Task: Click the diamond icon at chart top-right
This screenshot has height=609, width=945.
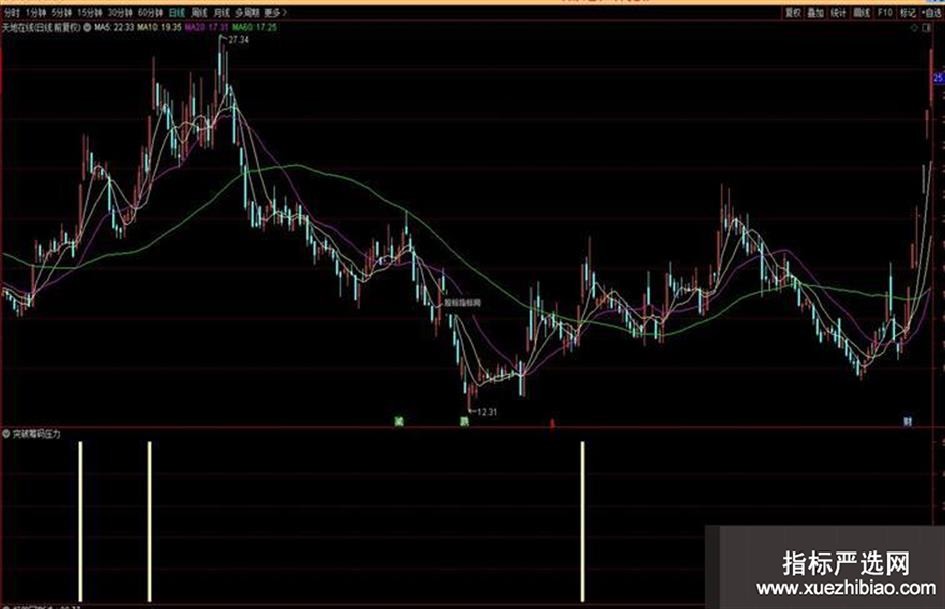Action: pos(915,28)
